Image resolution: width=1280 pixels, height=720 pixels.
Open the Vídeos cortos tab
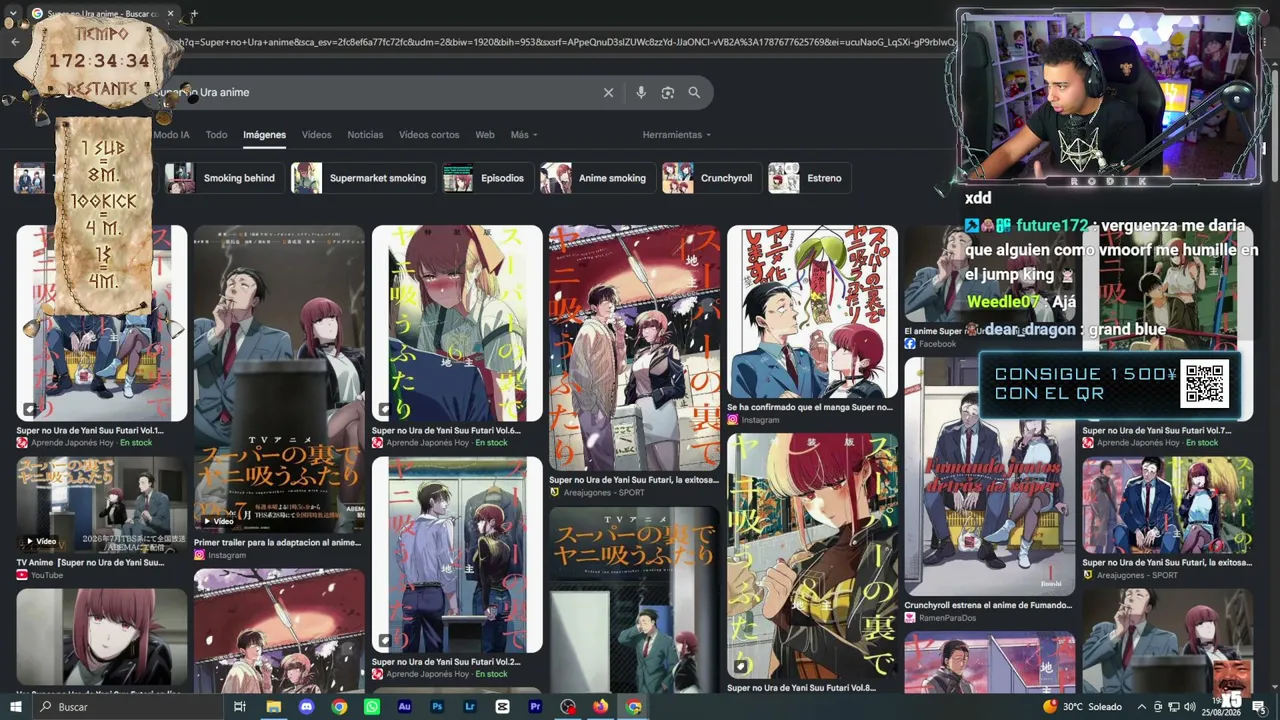pyautogui.click(x=429, y=135)
